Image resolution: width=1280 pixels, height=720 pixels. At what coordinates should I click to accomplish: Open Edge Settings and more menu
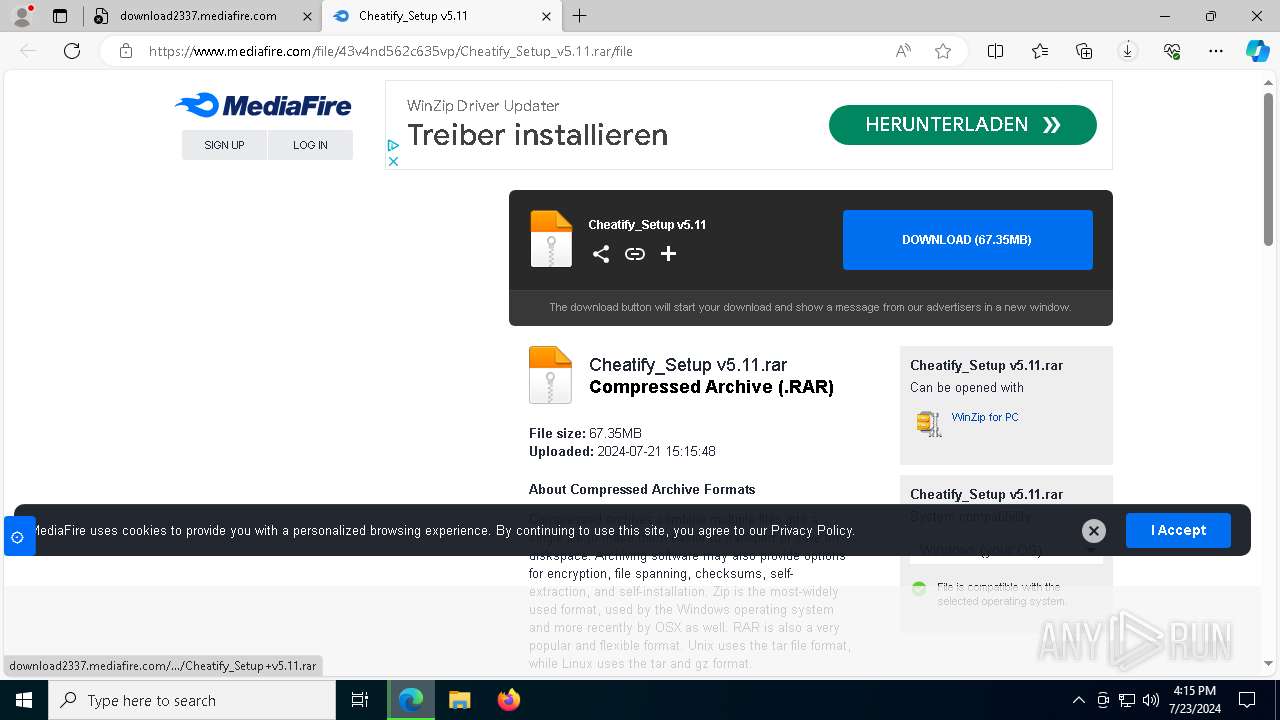(x=1216, y=51)
